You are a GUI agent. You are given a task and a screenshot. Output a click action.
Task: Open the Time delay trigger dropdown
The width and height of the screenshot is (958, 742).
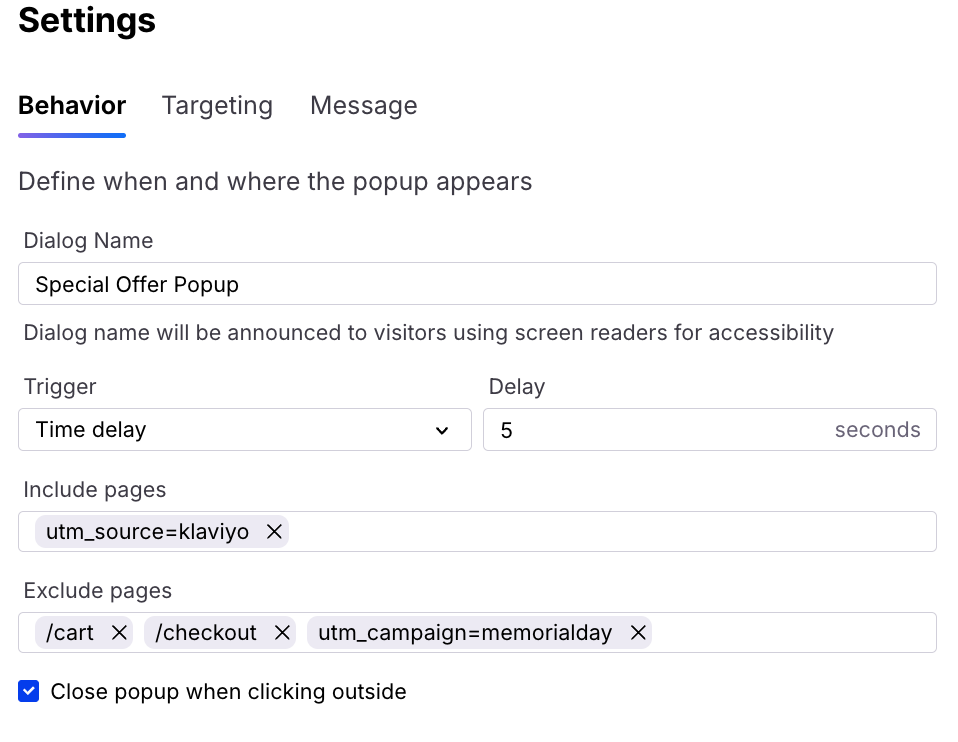point(244,430)
